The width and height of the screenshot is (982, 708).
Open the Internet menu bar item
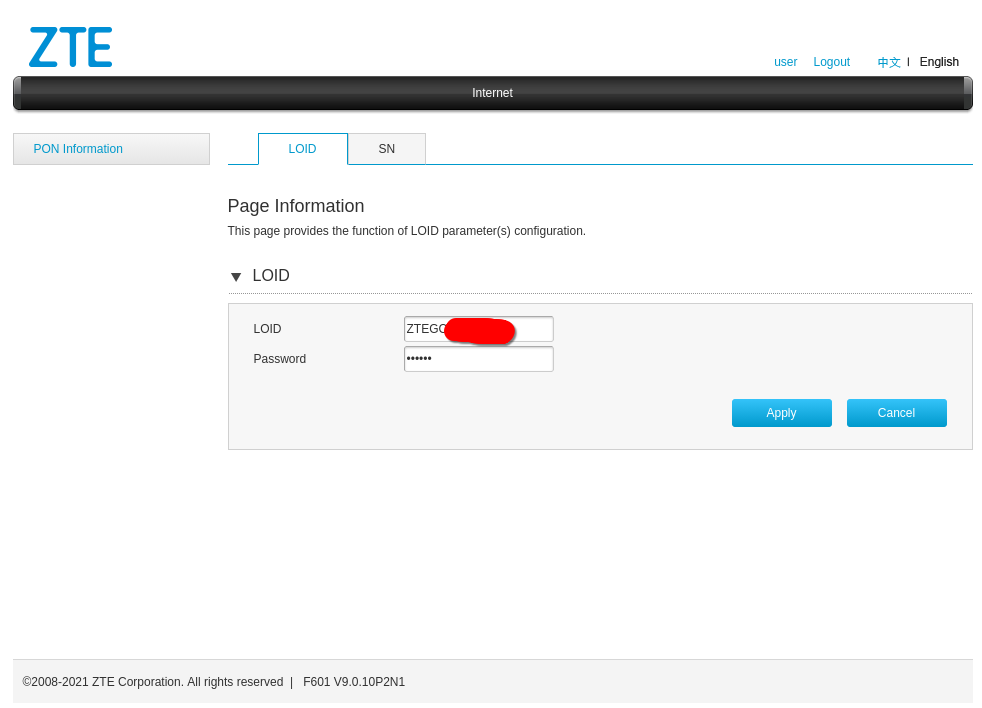[x=492, y=93]
